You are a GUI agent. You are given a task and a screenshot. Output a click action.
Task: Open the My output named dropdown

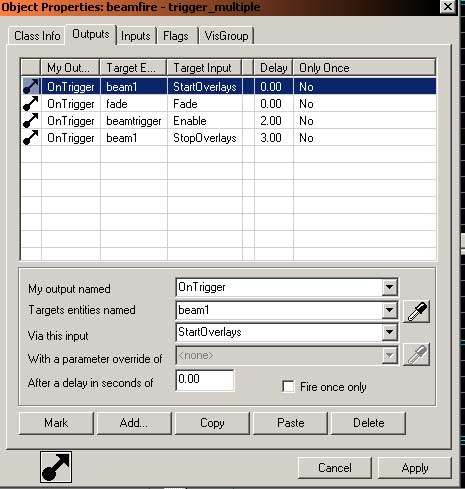[x=389, y=287]
